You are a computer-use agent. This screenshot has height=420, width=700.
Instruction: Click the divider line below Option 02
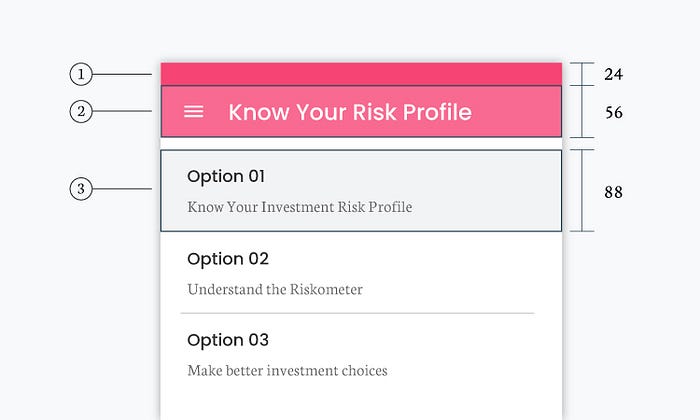(357, 313)
